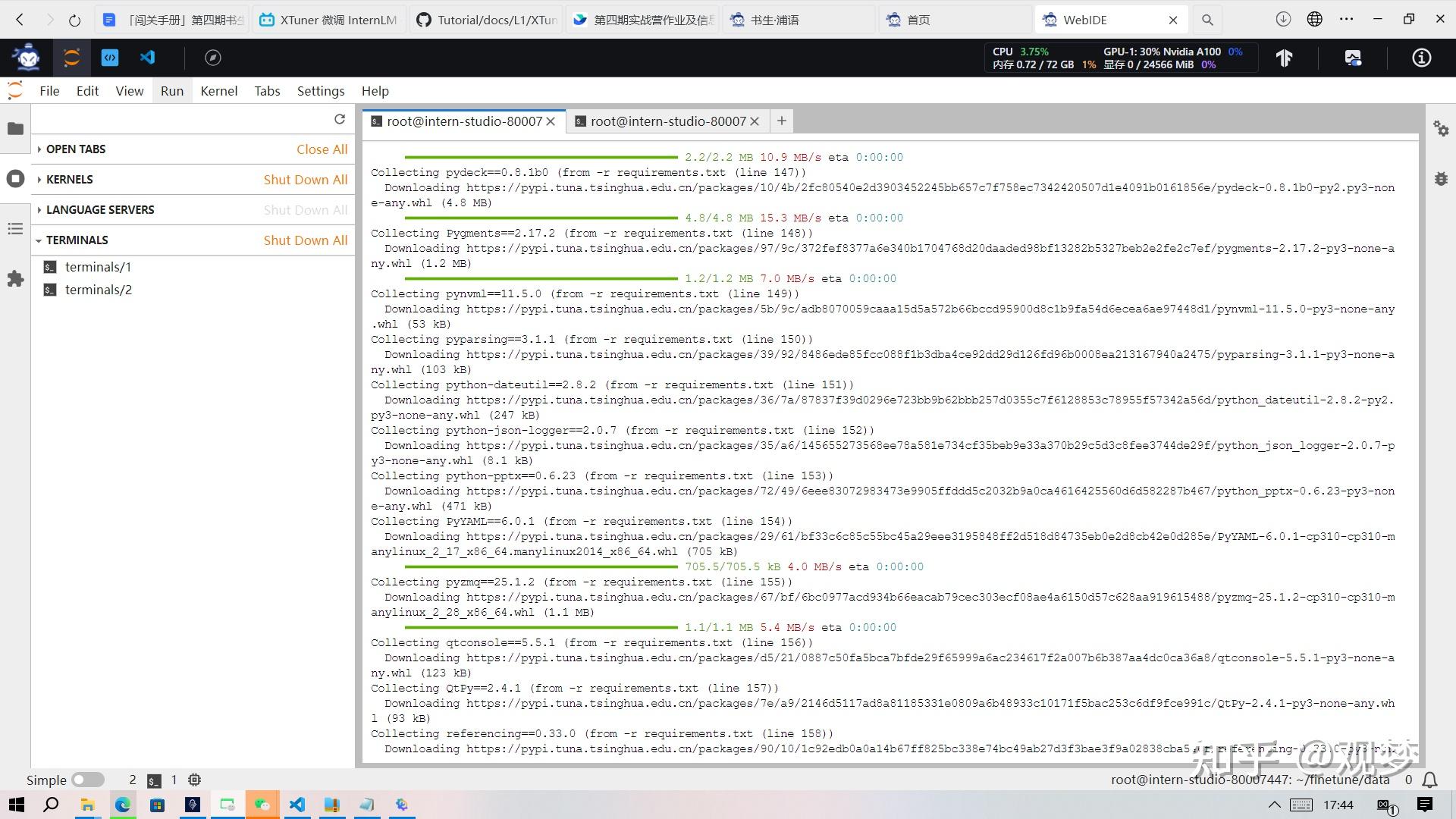1456x819 pixels.
Task: Click the notification bell in status bar
Action: tap(1430, 780)
